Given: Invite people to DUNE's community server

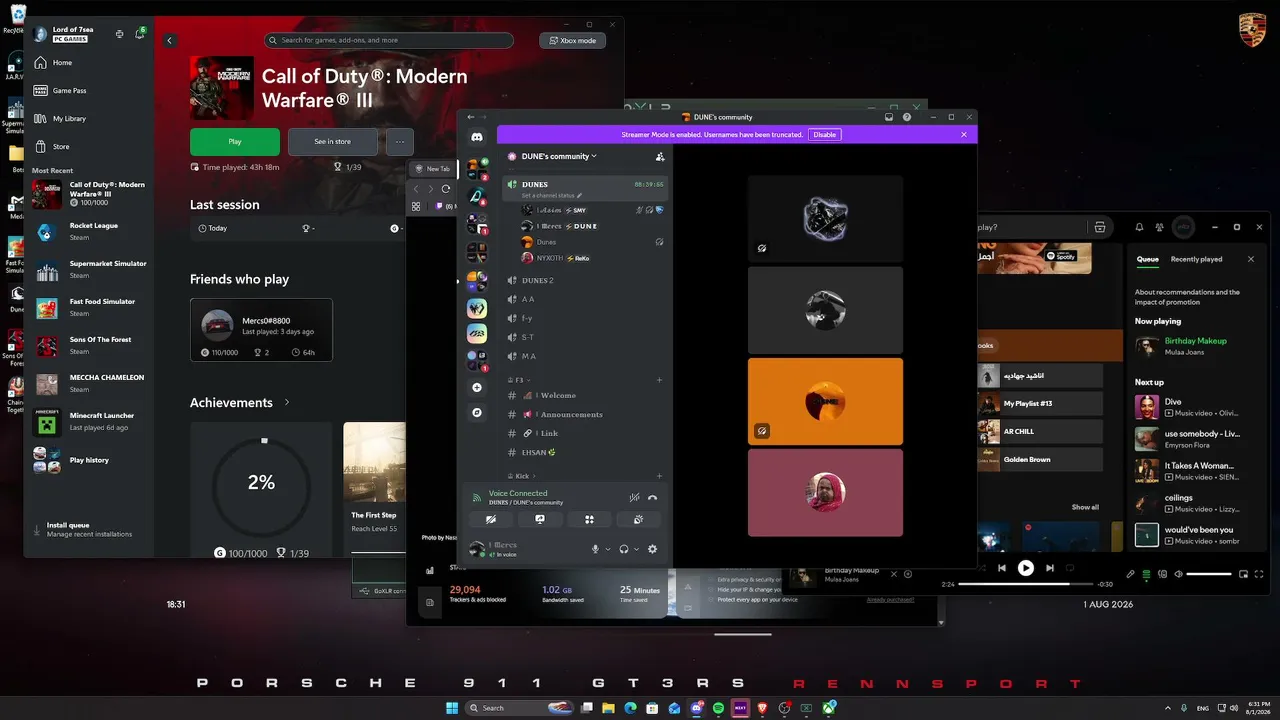Looking at the screenshot, I should point(659,156).
